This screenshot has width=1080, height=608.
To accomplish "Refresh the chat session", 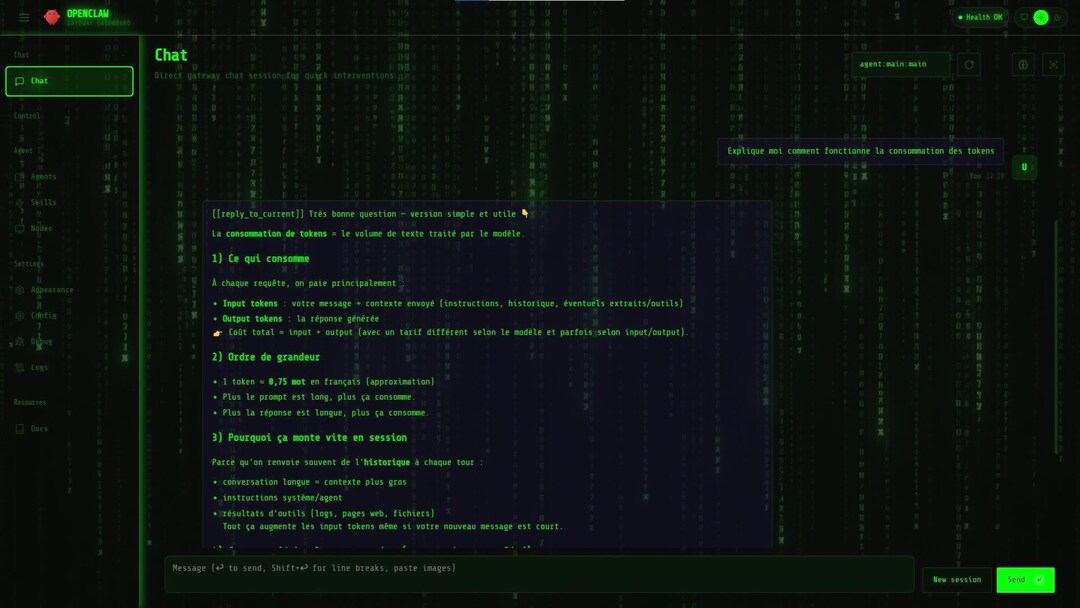I will [968, 65].
